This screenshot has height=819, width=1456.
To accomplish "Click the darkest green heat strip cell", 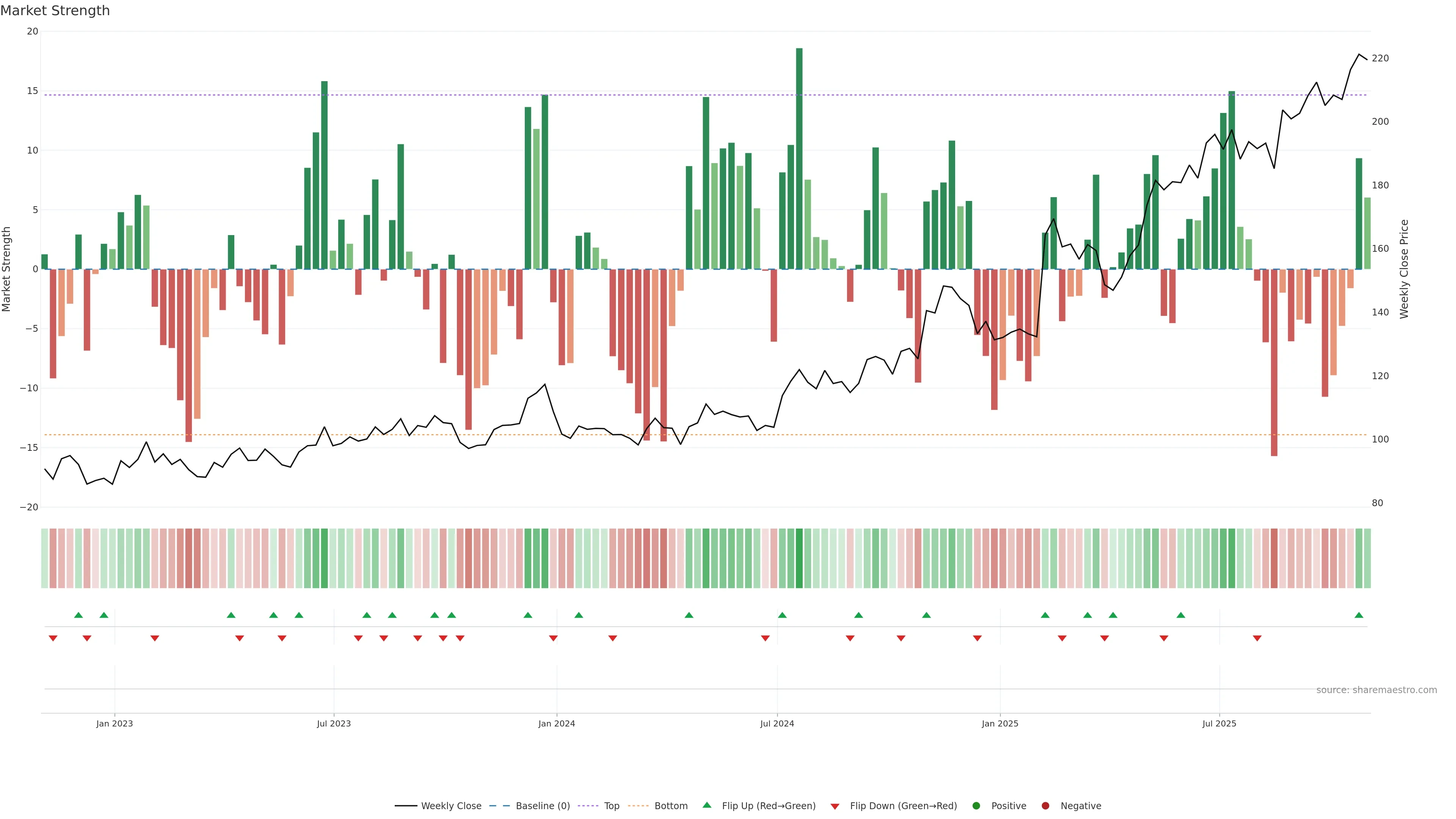I will click(x=799, y=559).
